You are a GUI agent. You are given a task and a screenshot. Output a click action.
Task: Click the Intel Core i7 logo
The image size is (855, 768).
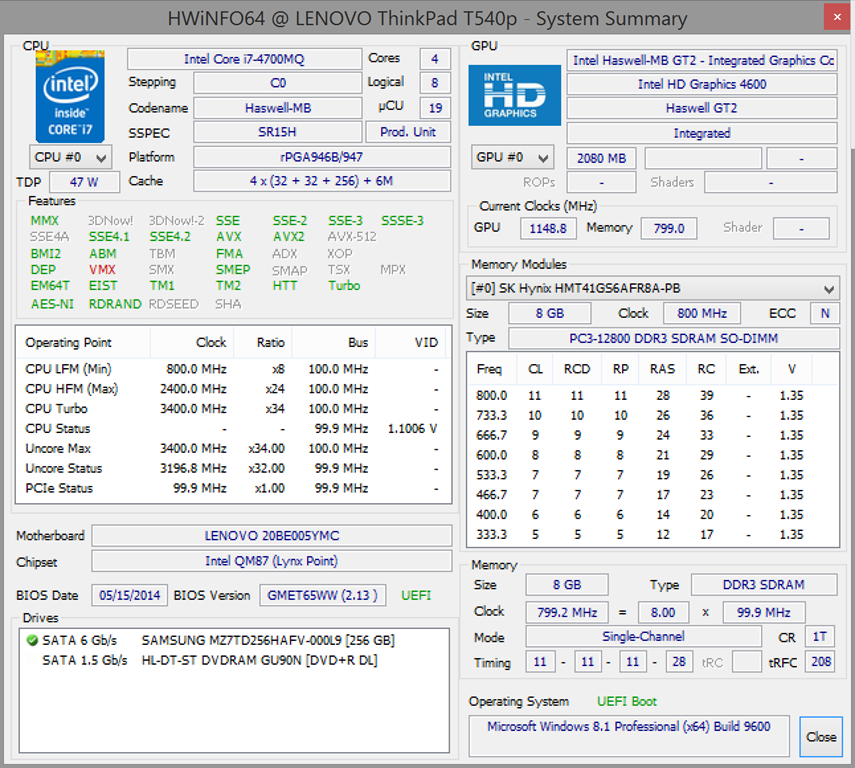pos(70,97)
